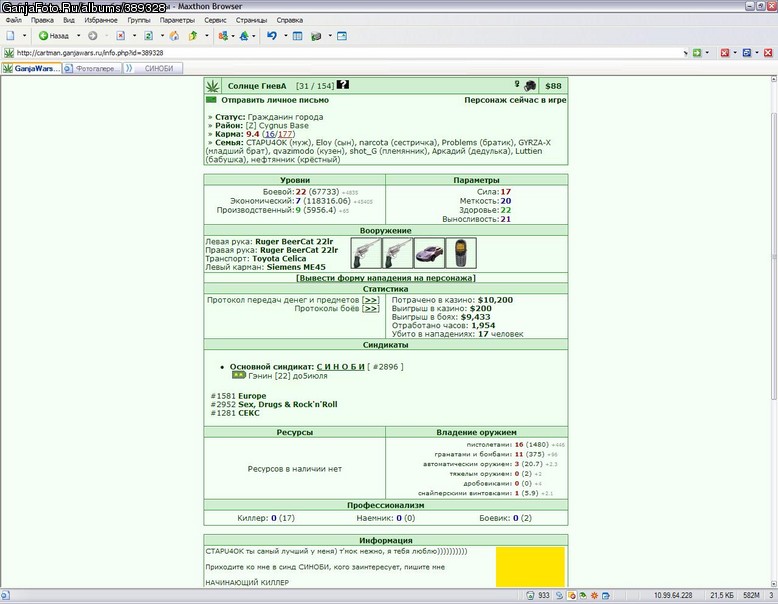Click the Siemens ME45 phone thumbnail
Screen dimensions: 778x604
coord(461,253)
